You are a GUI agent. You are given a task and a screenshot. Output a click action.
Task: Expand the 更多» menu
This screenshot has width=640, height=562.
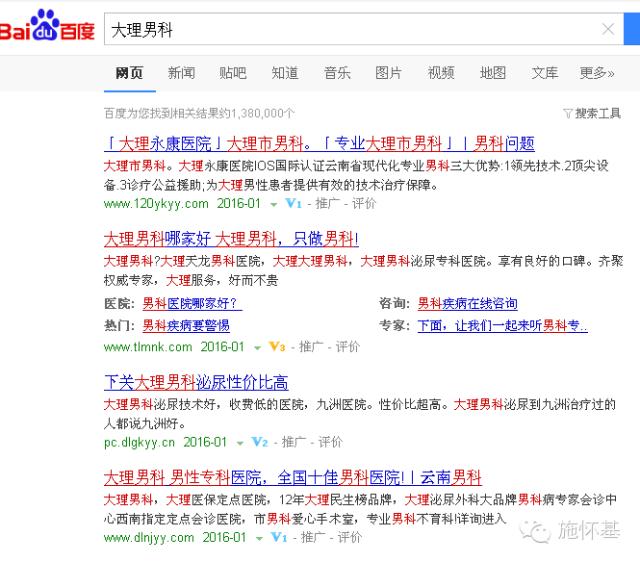coord(597,73)
